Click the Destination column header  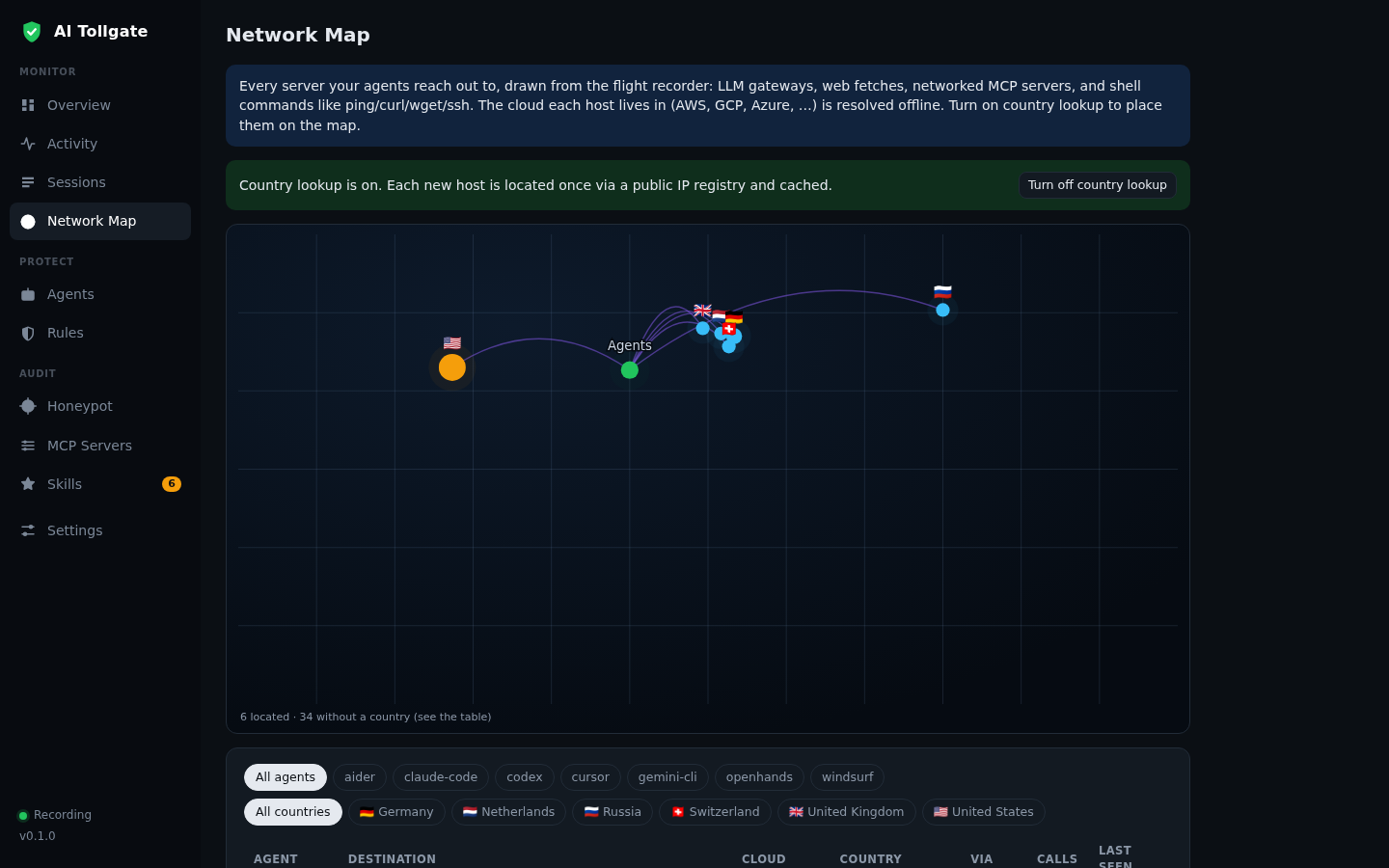click(x=392, y=859)
